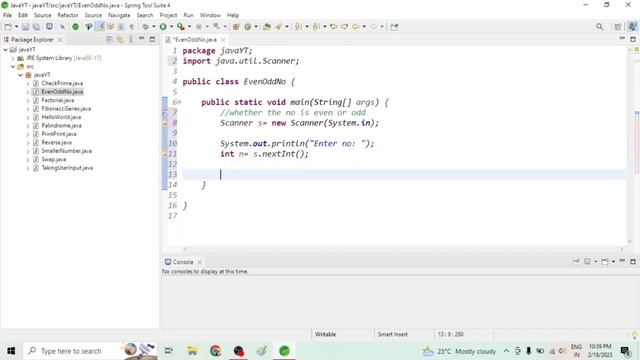Open the Back history dropdown arrow
This screenshot has width=640, height=360.
point(364,27)
